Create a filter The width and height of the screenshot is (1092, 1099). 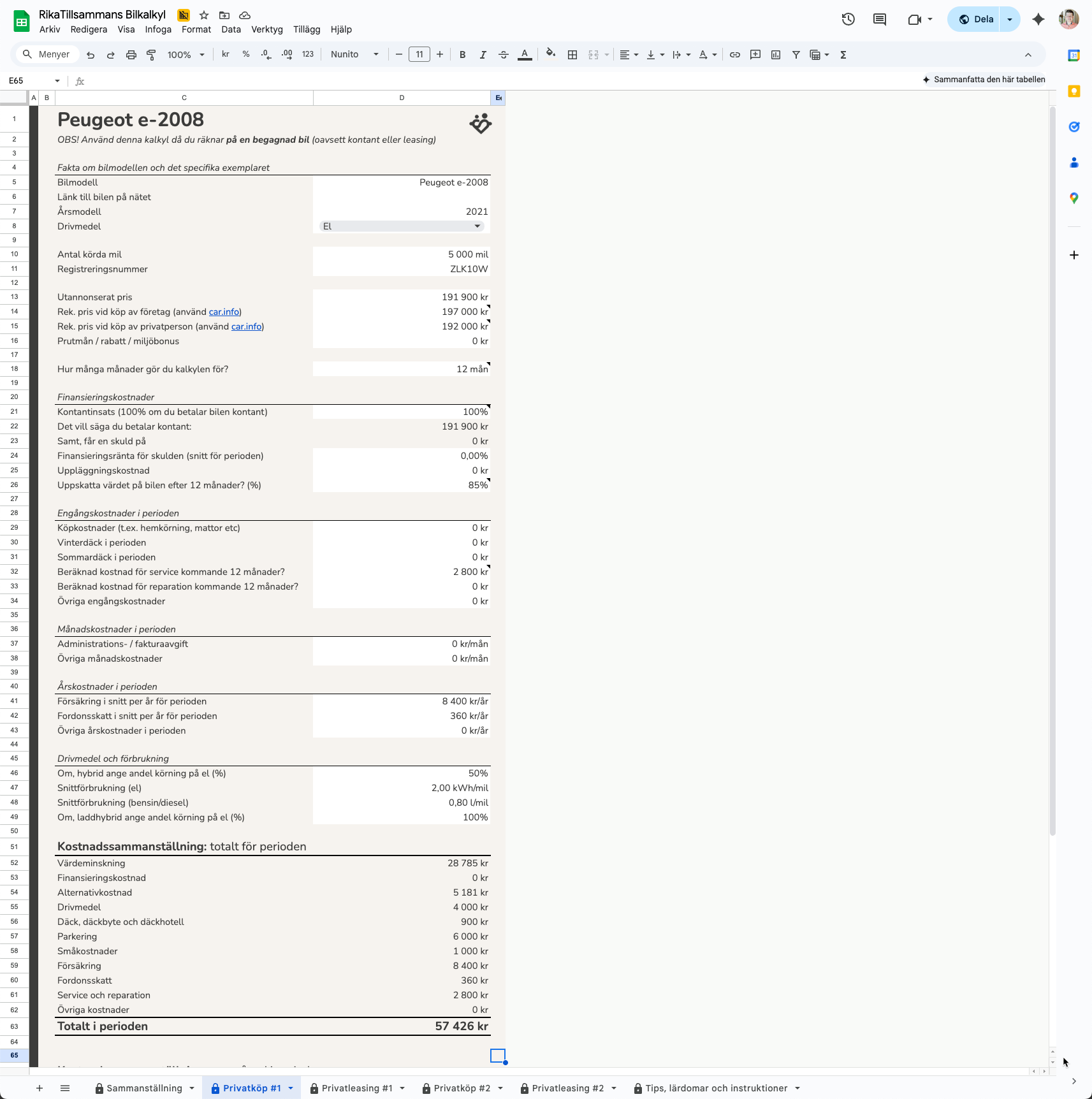click(x=796, y=55)
